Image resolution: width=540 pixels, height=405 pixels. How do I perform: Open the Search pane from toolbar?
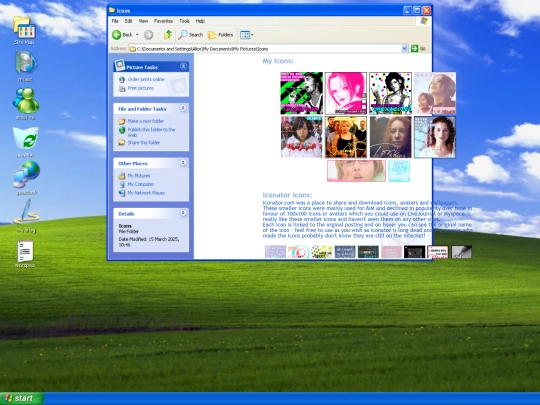(x=190, y=35)
